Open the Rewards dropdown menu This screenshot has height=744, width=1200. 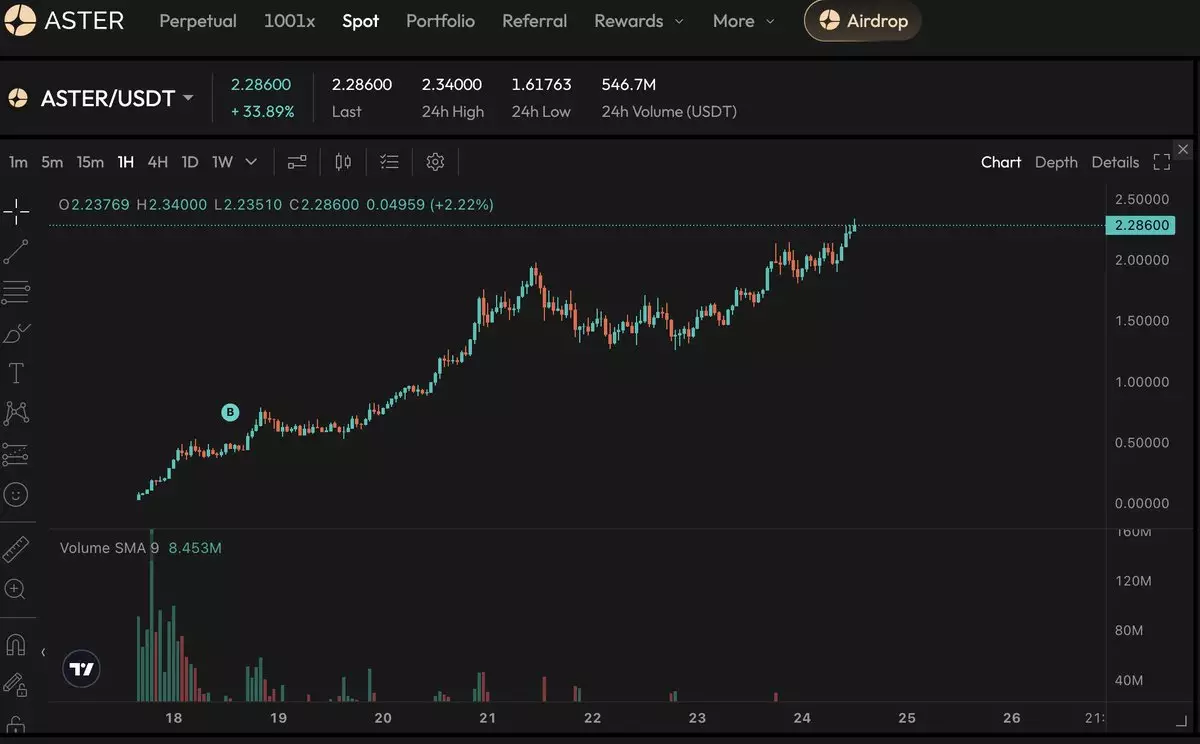point(639,21)
